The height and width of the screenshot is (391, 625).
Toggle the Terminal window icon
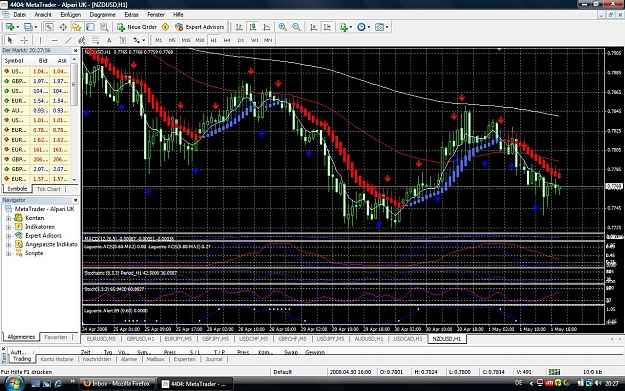(90, 27)
